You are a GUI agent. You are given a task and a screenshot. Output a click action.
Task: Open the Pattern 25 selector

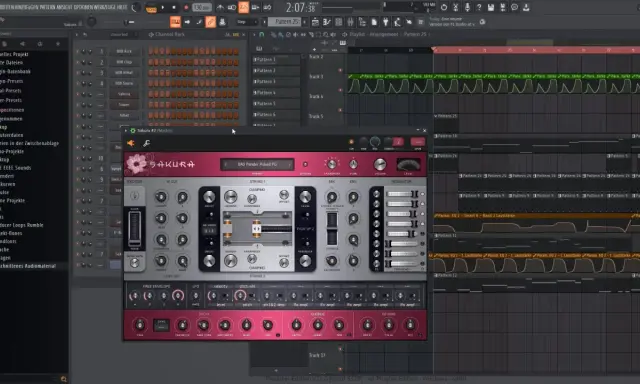[x=284, y=22]
